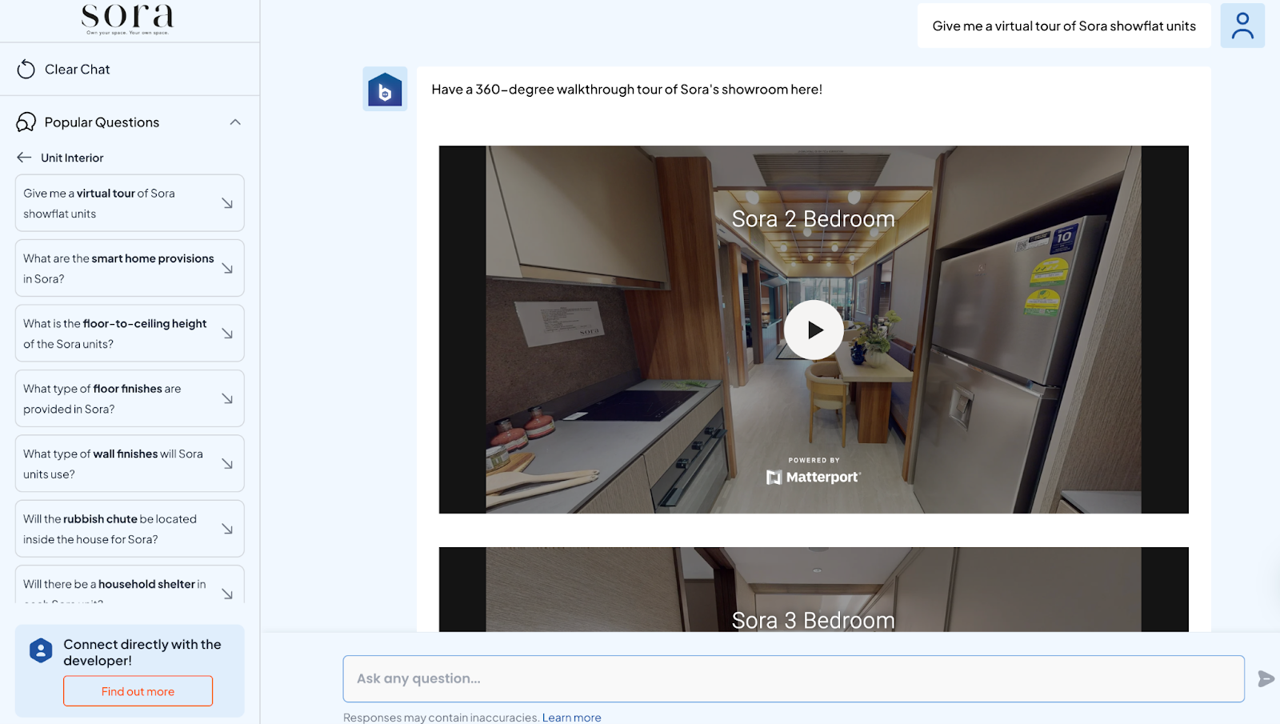This screenshot has width=1280, height=724.
Task: Click the Clear Chat restart icon
Action: point(23,68)
